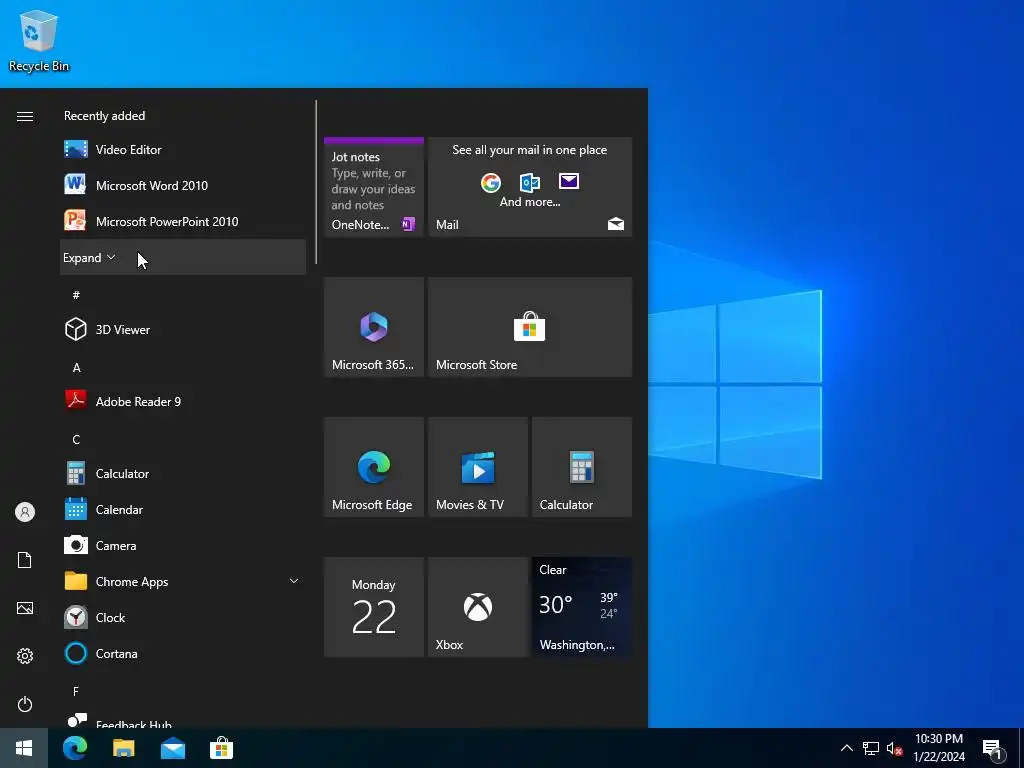Open Recycle Bin on the desktop
Image resolution: width=1024 pixels, height=768 pixels.
(x=39, y=41)
